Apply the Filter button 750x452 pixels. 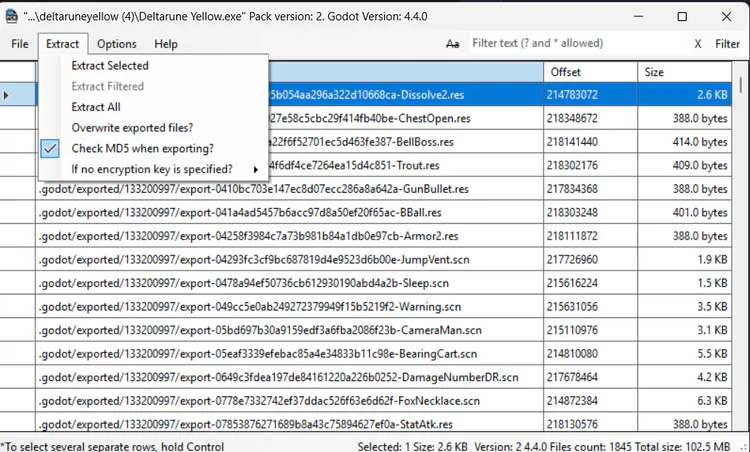click(x=728, y=44)
